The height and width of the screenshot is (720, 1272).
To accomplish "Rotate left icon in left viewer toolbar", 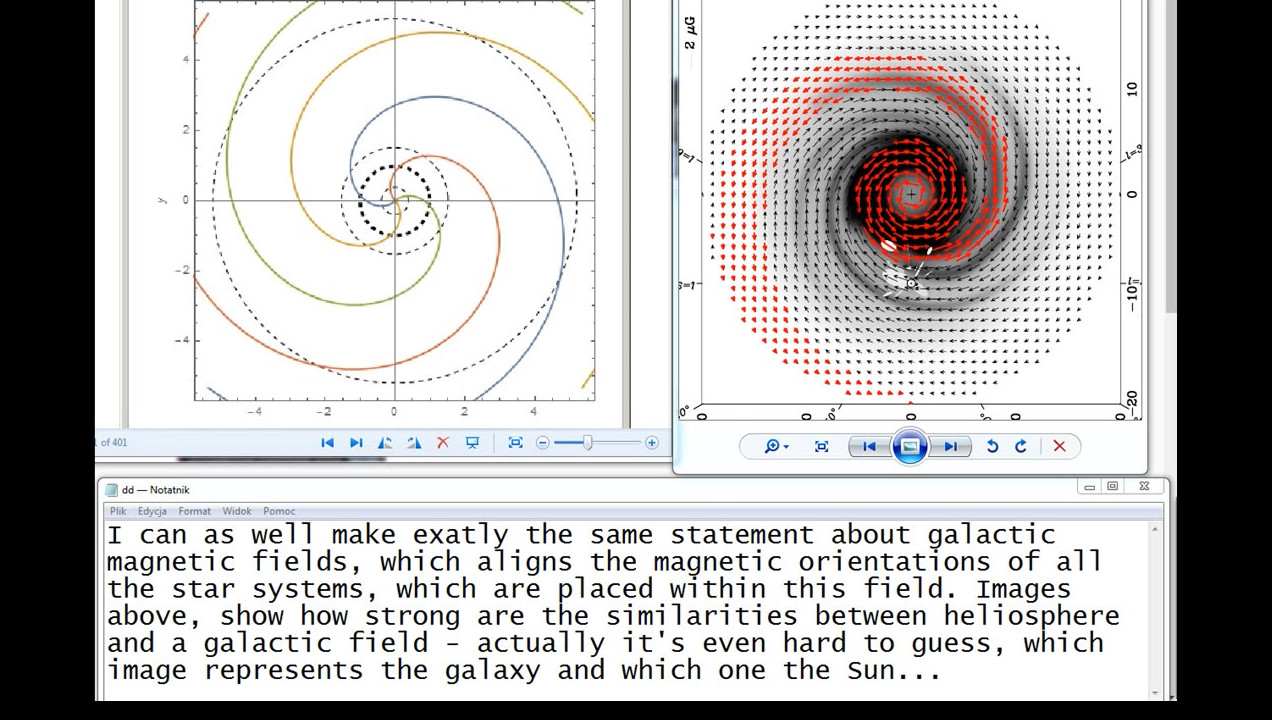I will coord(385,443).
